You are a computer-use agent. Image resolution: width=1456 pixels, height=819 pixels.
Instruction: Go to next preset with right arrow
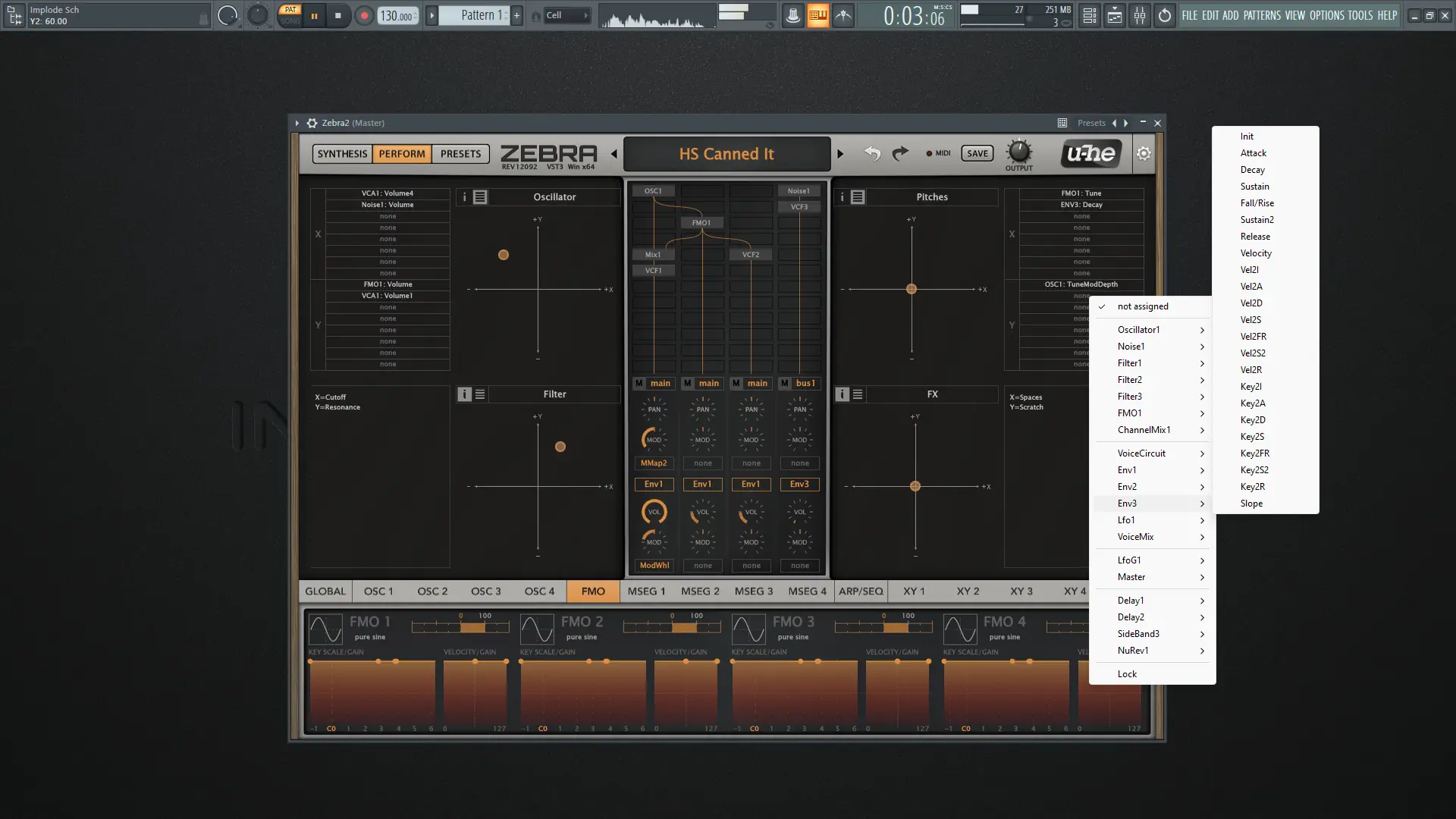[x=839, y=154]
